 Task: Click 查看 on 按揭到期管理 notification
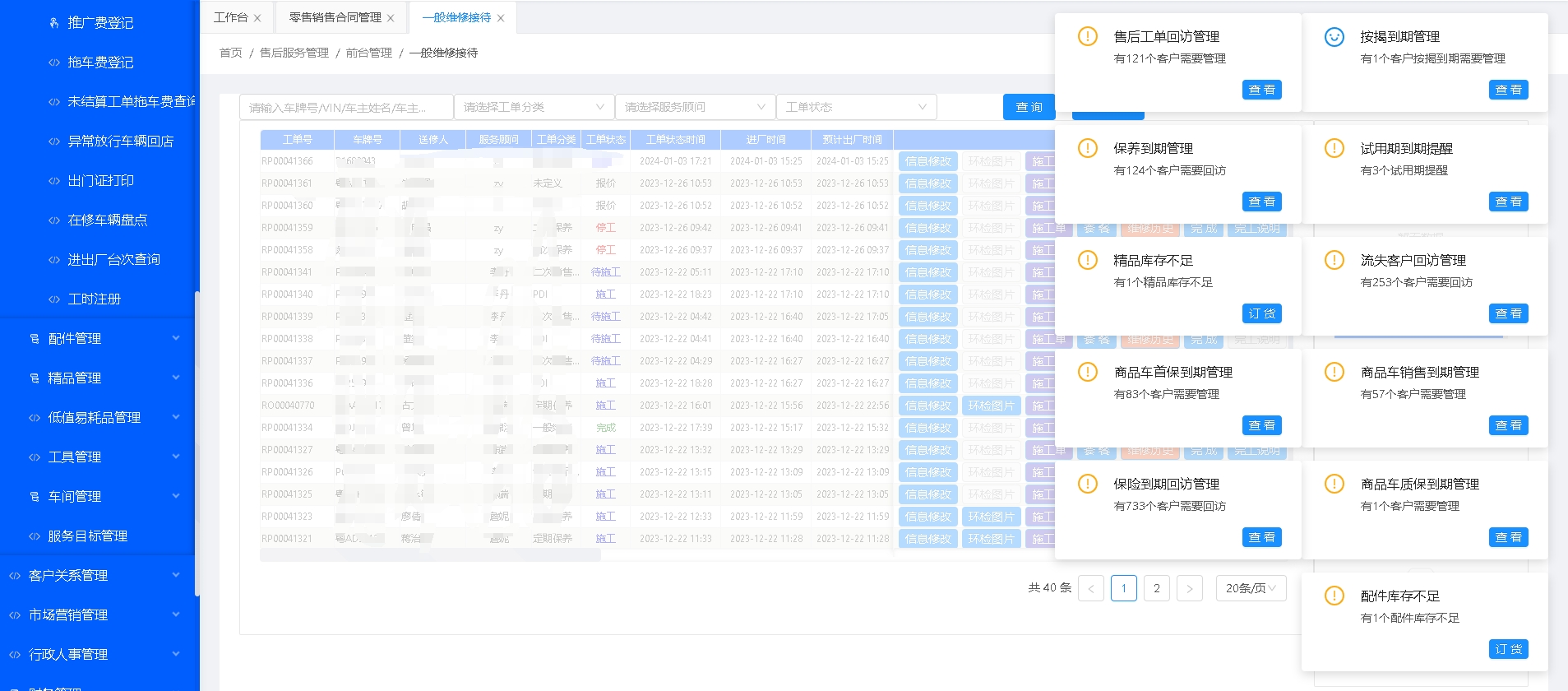pyautogui.click(x=1508, y=90)
